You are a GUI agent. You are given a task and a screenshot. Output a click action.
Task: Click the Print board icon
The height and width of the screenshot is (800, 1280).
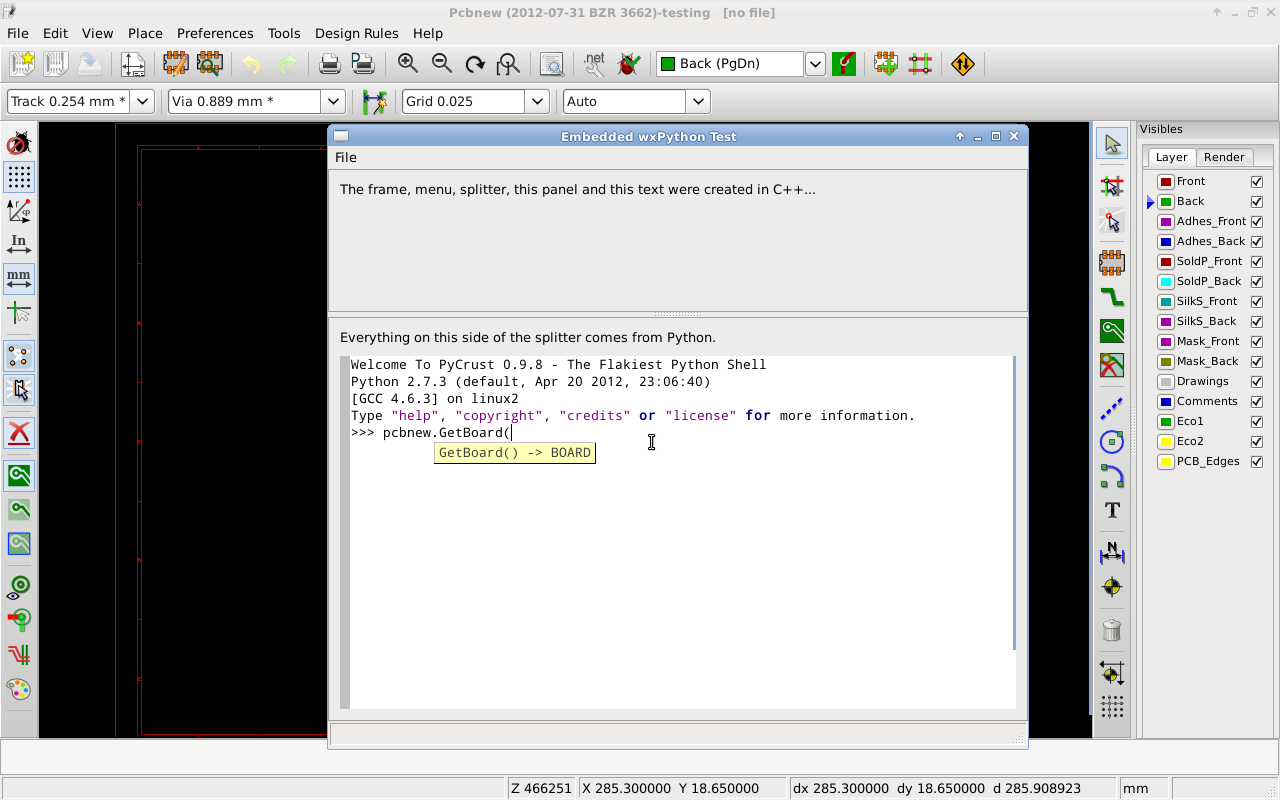pyautogui.click(x=329, y=64)
